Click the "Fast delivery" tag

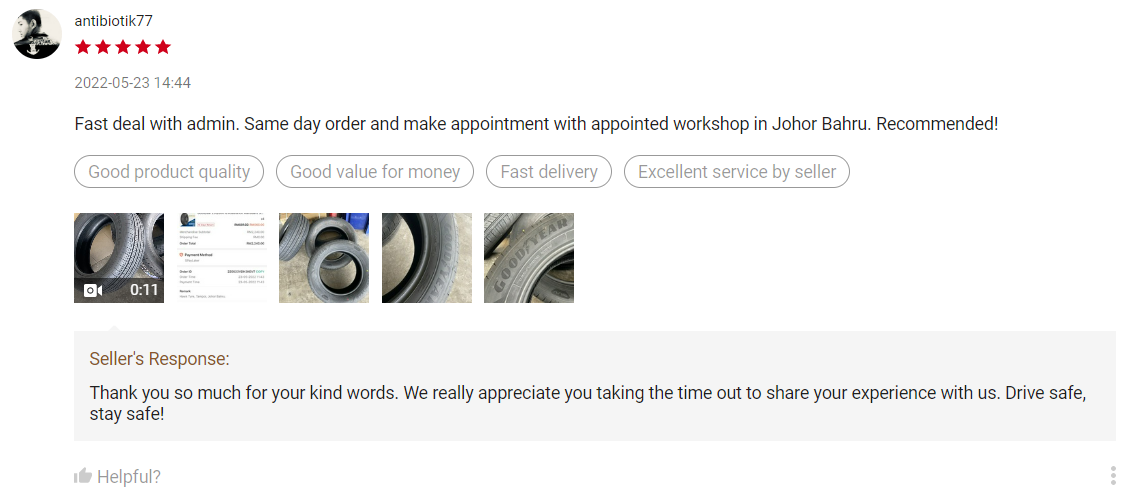(x=549, y=172)
